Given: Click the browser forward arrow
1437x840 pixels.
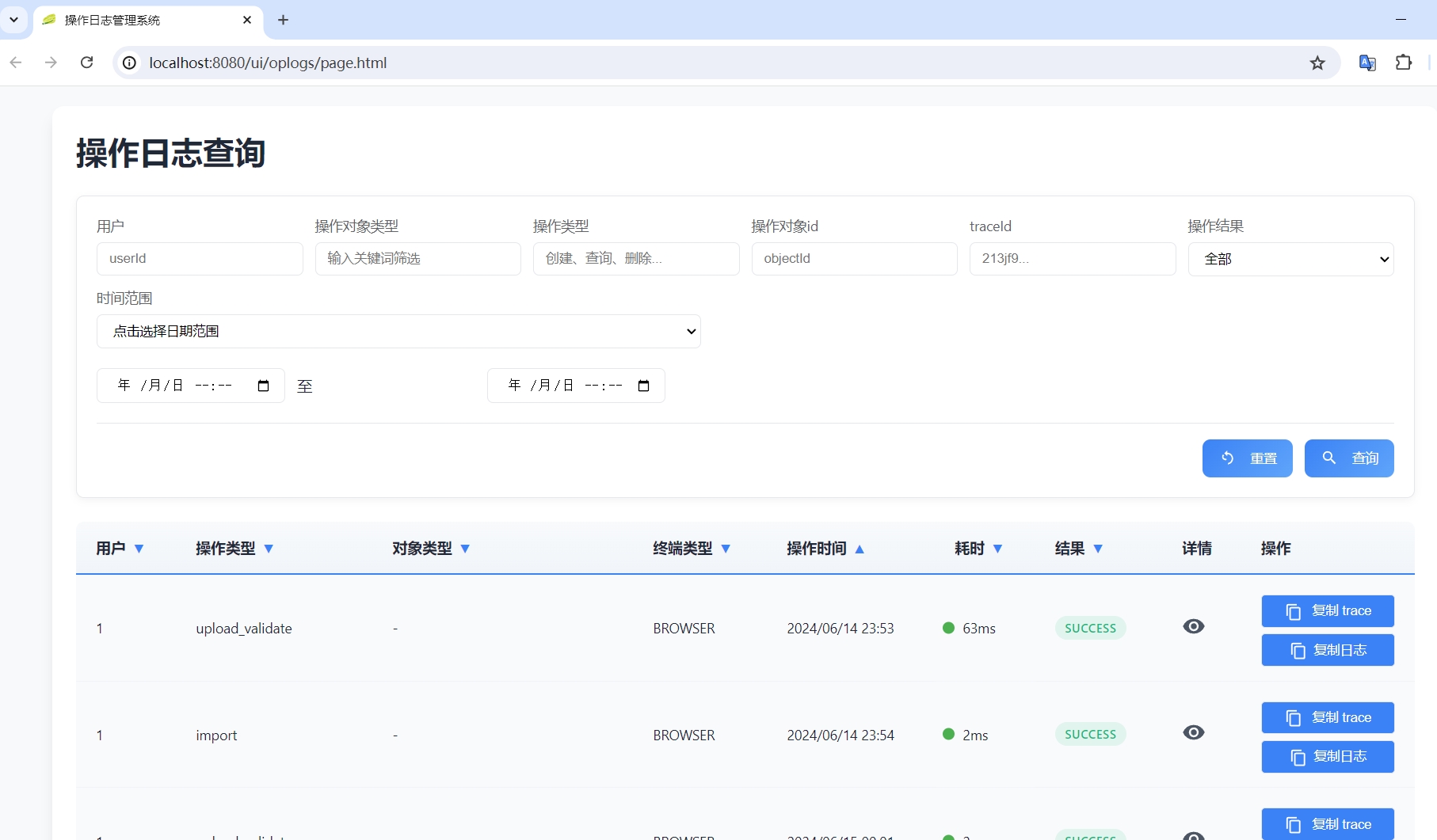Looking at the screenshot, I should pos(51,63).
